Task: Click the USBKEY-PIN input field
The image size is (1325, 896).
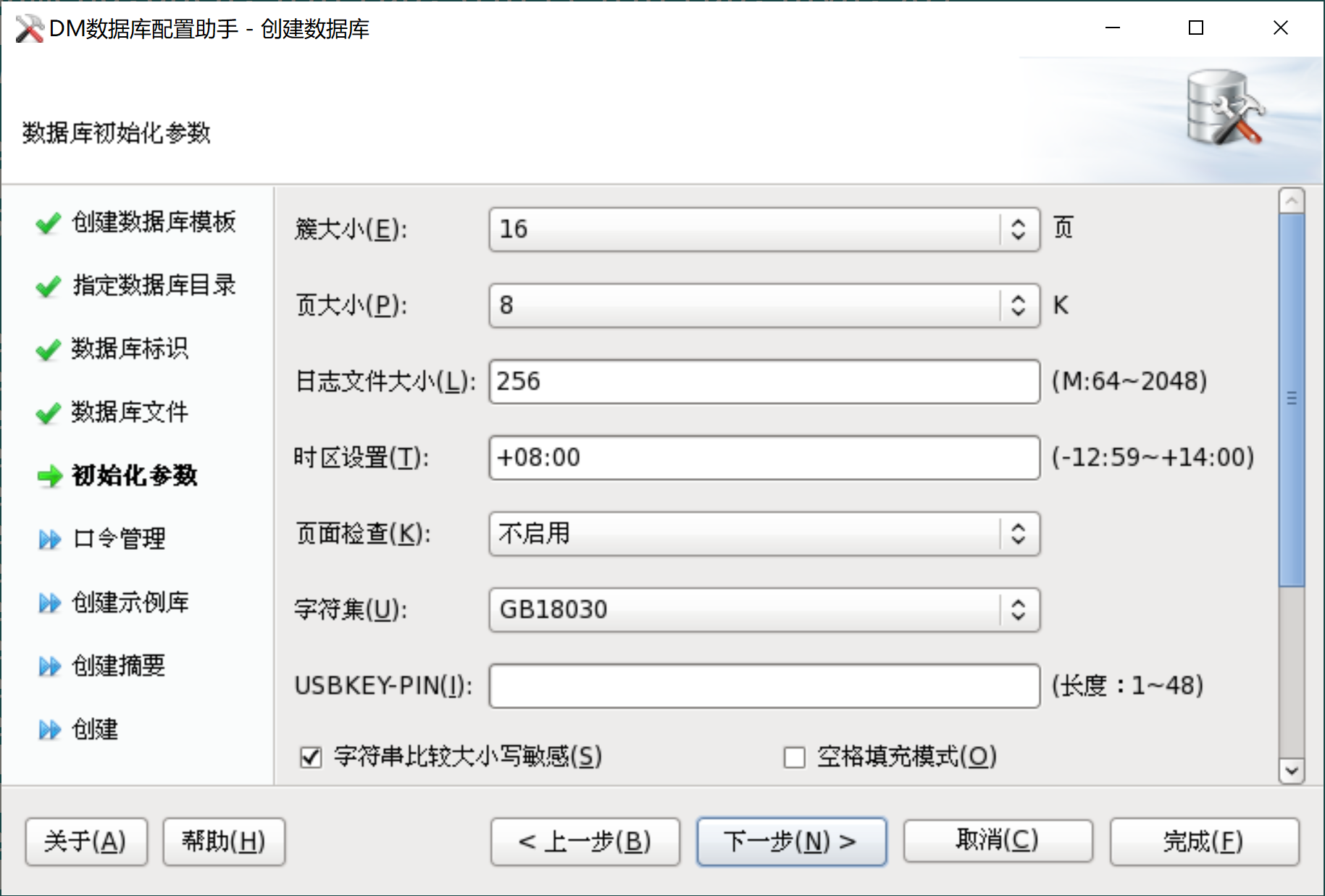Action: click(x=764, y=686)
